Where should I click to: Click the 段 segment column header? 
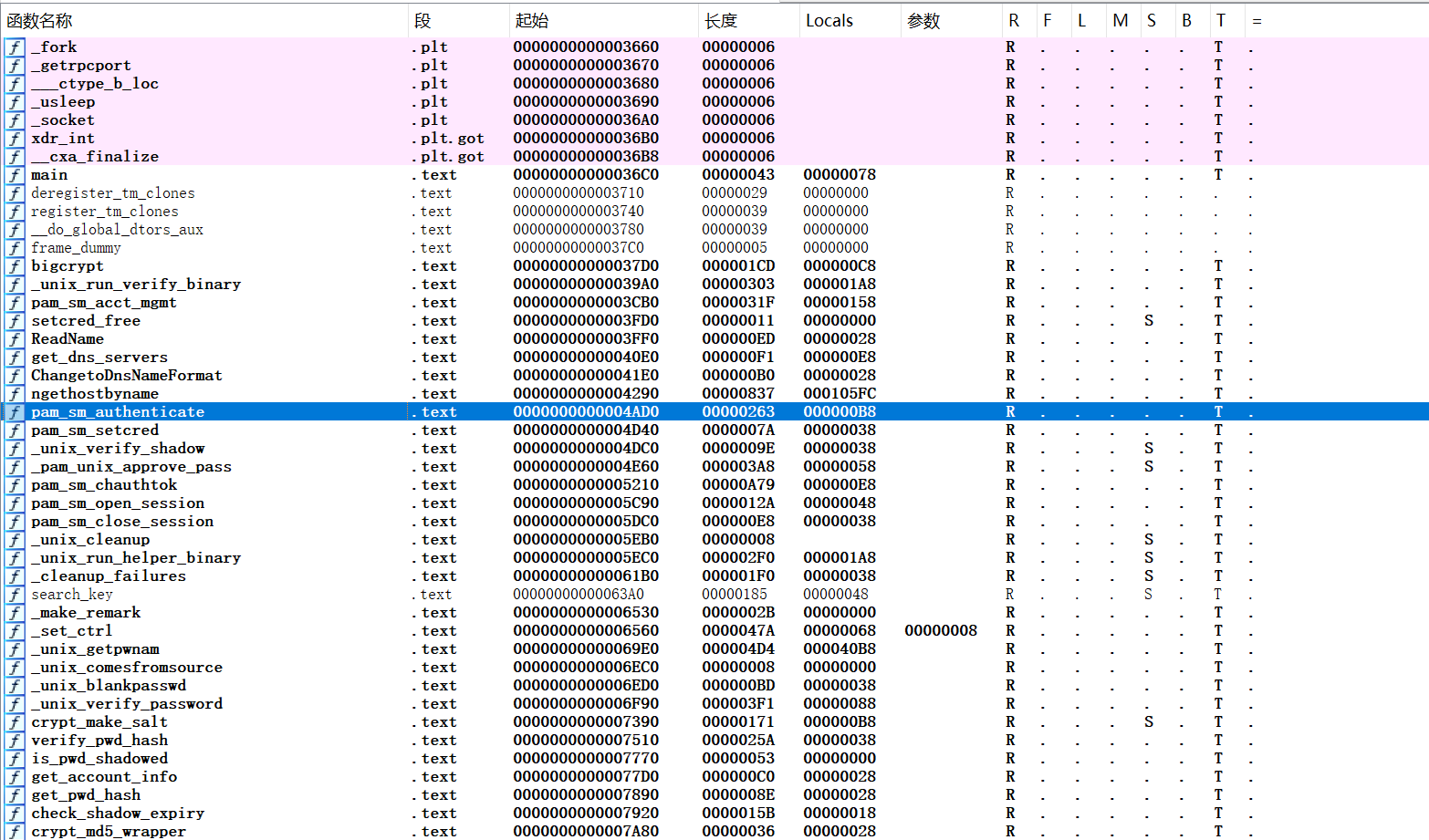pos(422,21)
